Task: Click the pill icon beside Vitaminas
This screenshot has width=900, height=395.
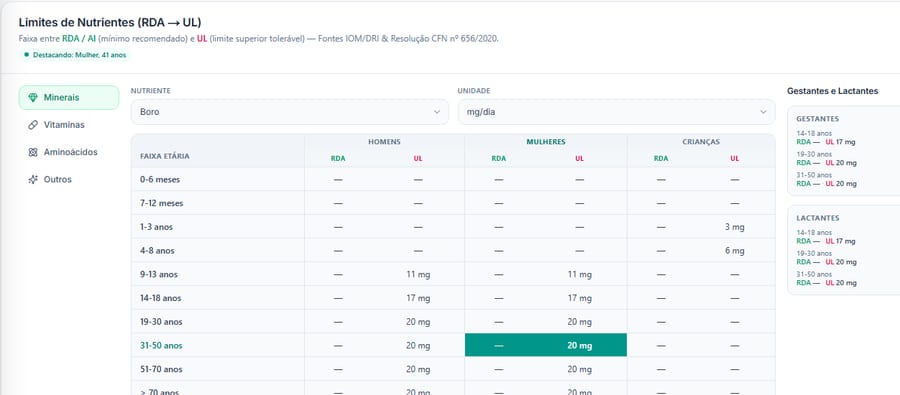Action: click(x=33, y=125)
